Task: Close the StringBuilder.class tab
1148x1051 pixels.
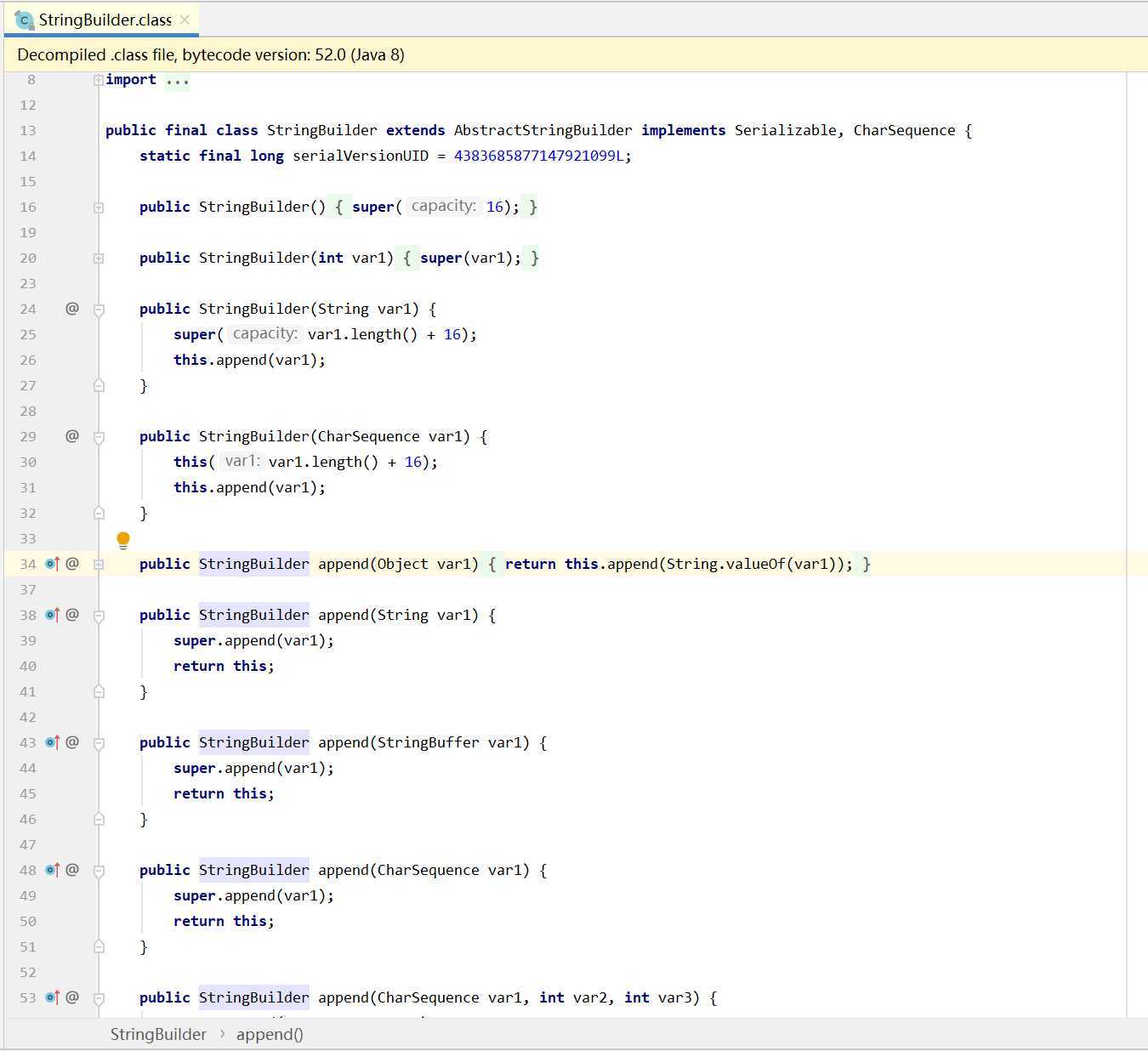Action: (185, 20)
